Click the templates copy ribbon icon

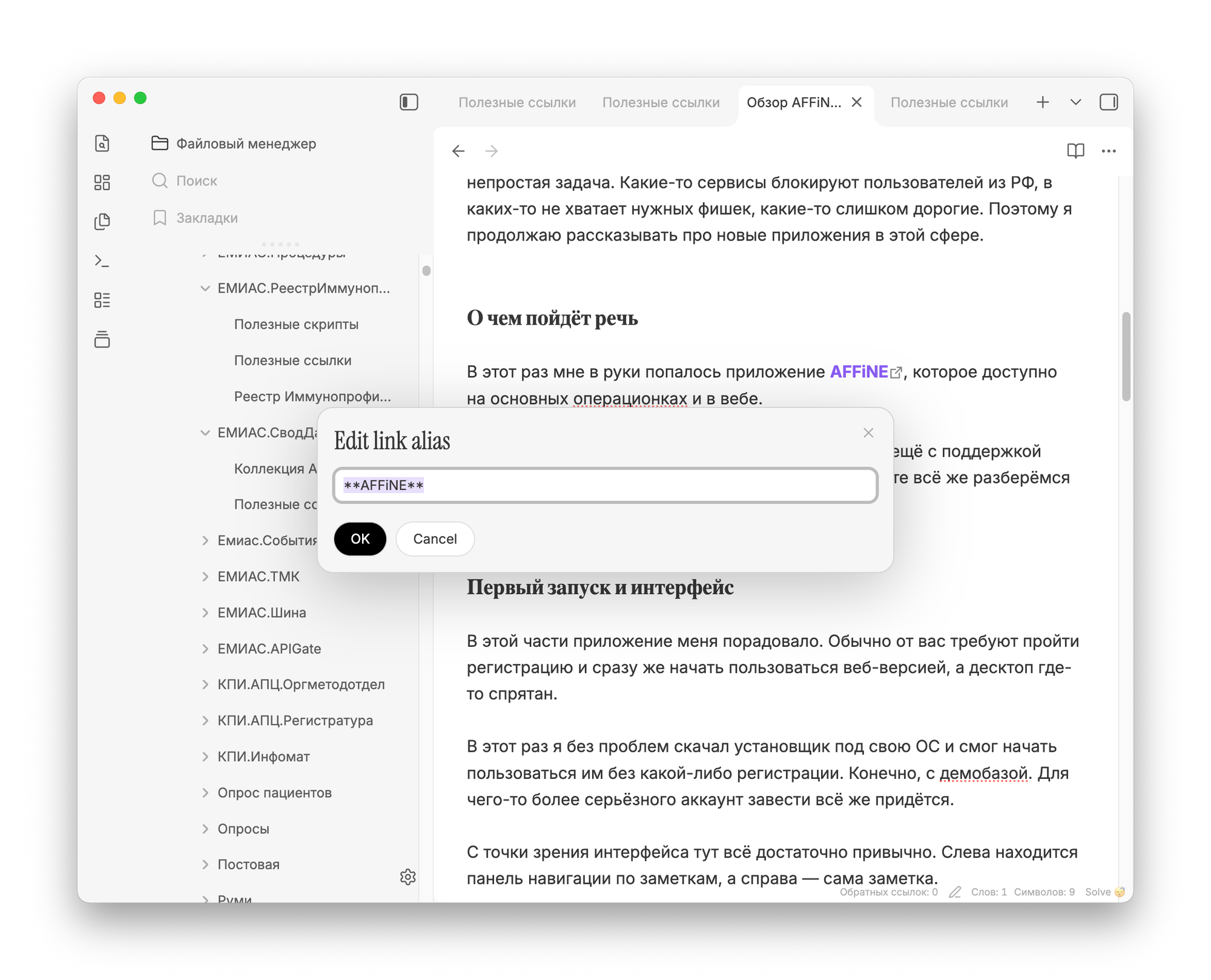pyautogui.click(x=102, y=222)
